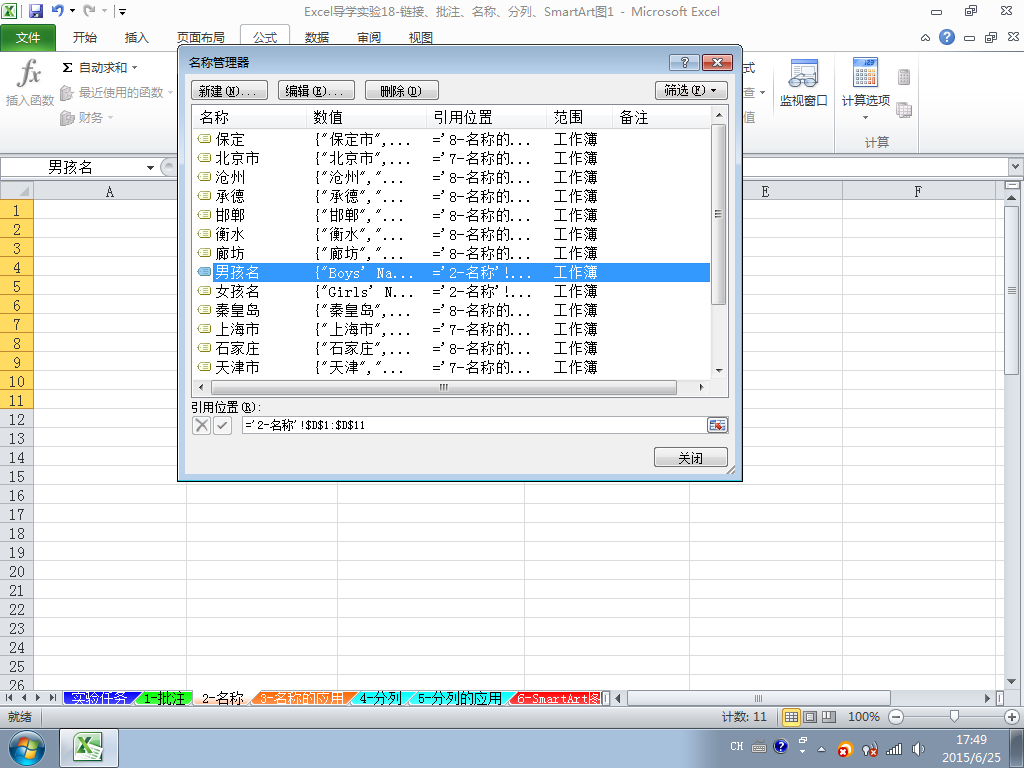Select the 秦皇岛 name row
This screenshot has width=1024, height=768.
(451, 310)
